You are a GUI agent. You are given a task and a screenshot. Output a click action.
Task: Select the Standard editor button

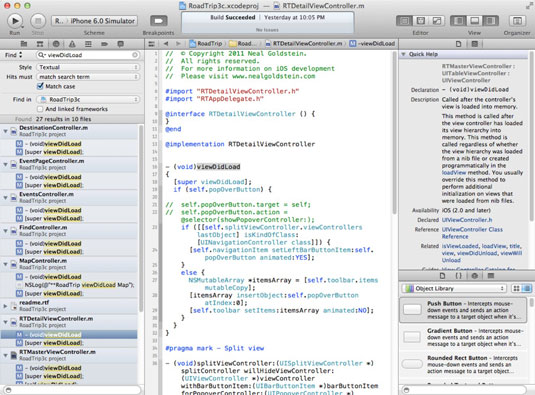404,21
